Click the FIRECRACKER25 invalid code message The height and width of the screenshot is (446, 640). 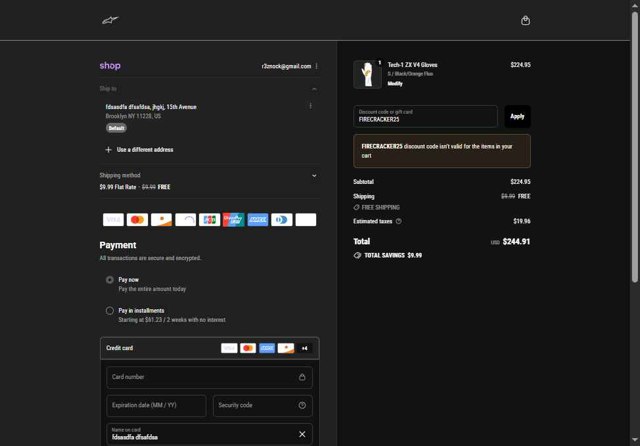(442, 151)
